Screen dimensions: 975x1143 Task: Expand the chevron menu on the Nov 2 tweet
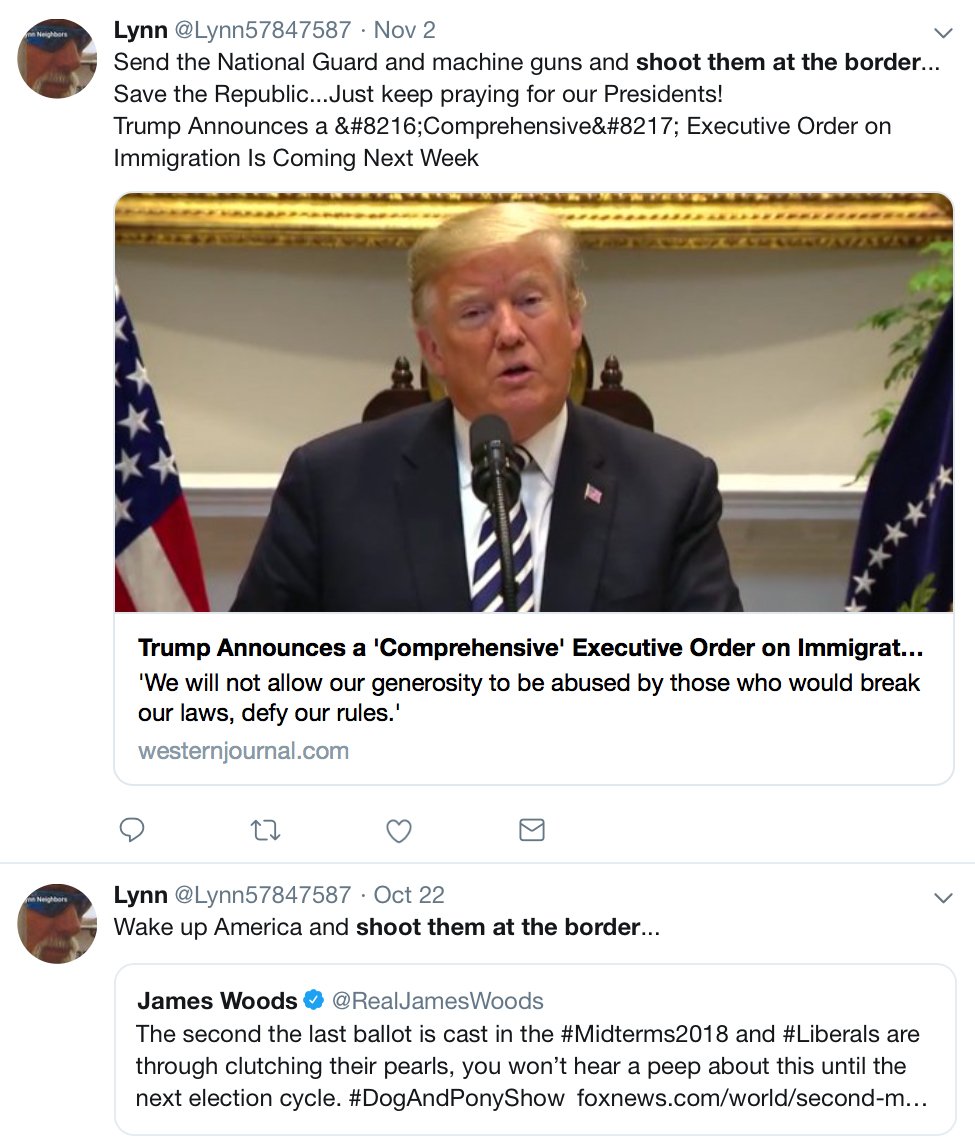[944, 33]
